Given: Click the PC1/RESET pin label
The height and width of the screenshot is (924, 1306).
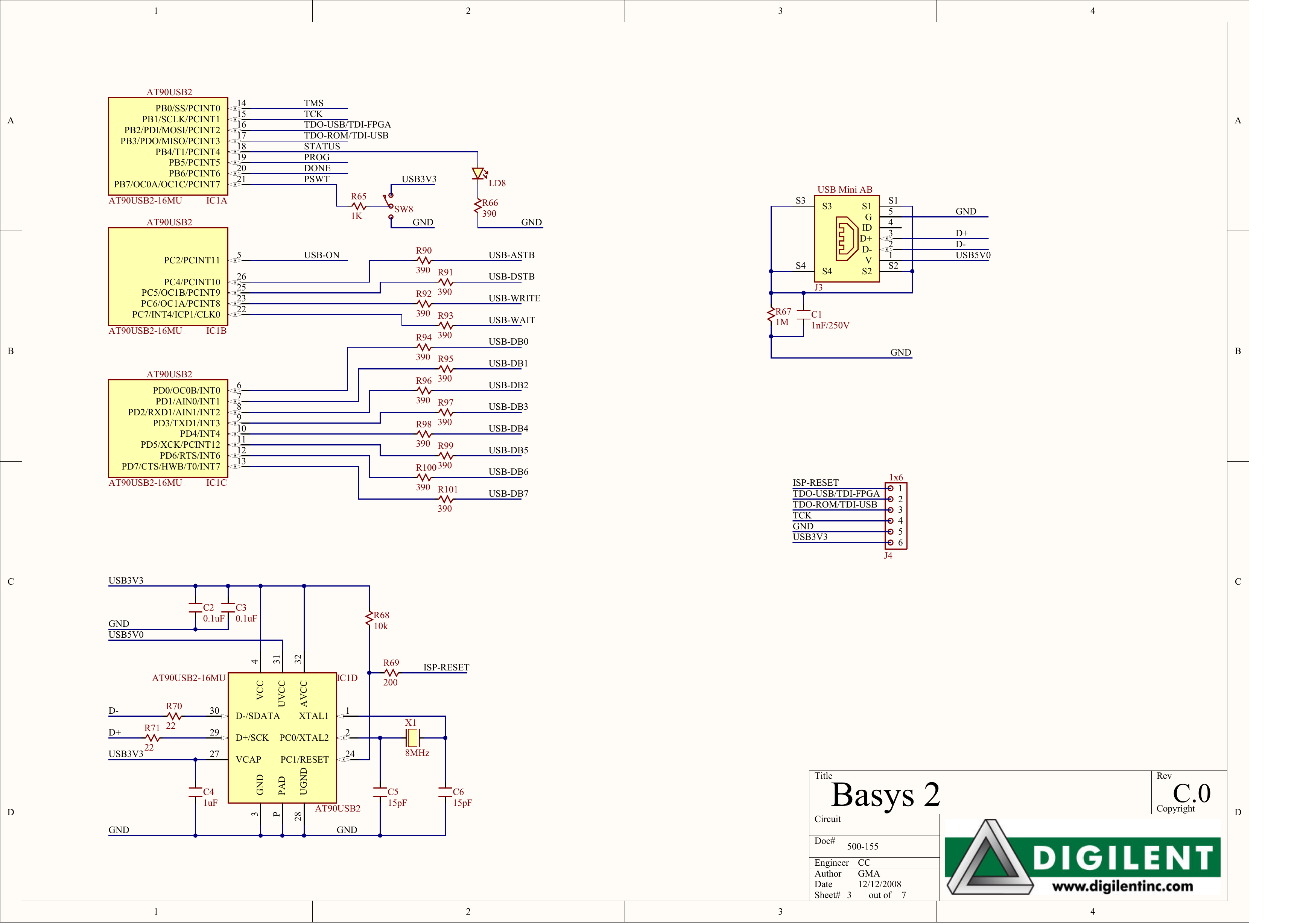Looking at the screenshot, I should (304, 760).
